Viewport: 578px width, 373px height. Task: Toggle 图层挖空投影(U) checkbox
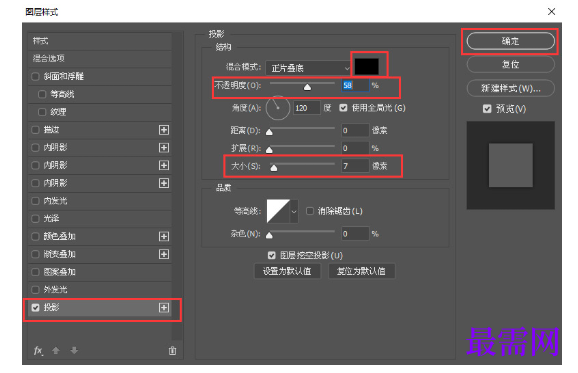click(x=272, y=255)
